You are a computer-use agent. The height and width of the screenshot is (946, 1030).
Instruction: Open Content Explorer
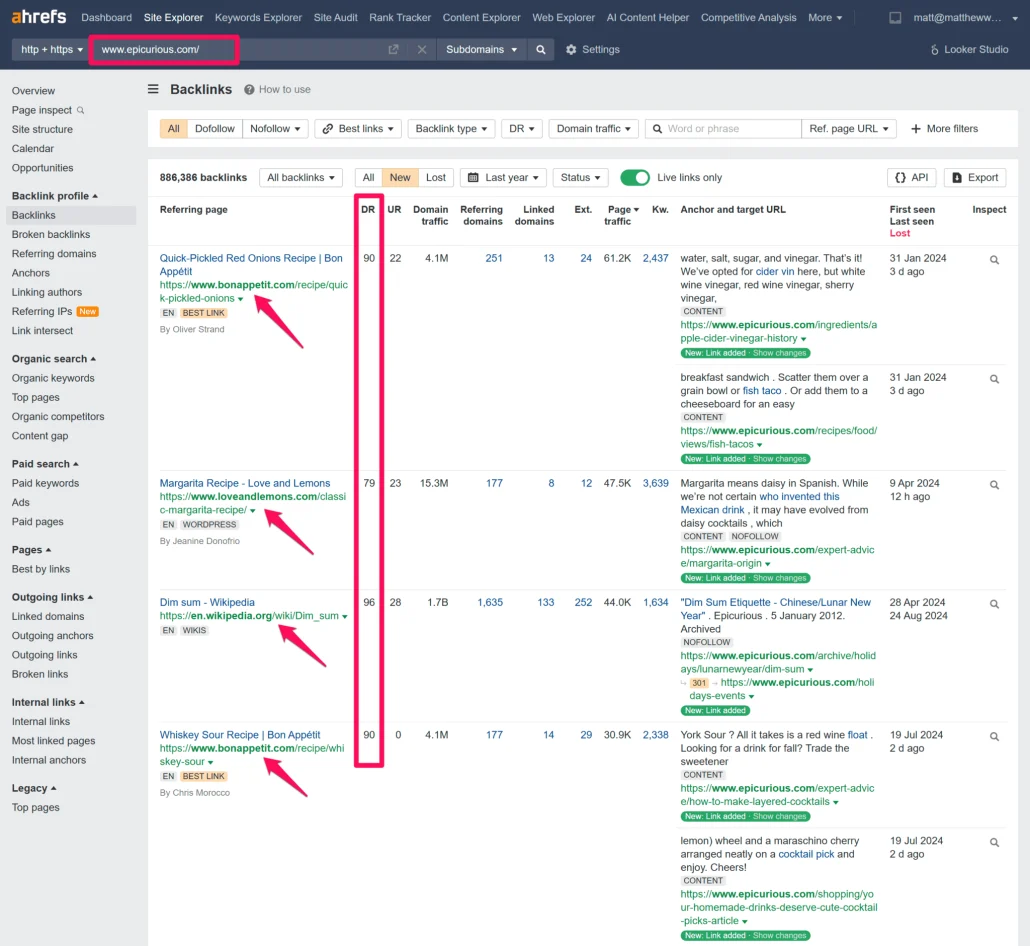pyautogui.click(x=481, y=18)
